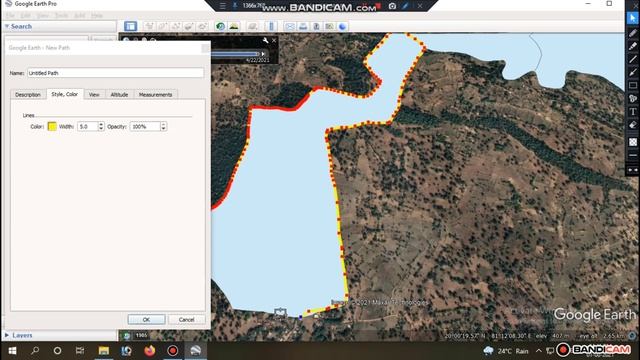
Task: Click Add Path toolbar icon
Action: point(176,27)
